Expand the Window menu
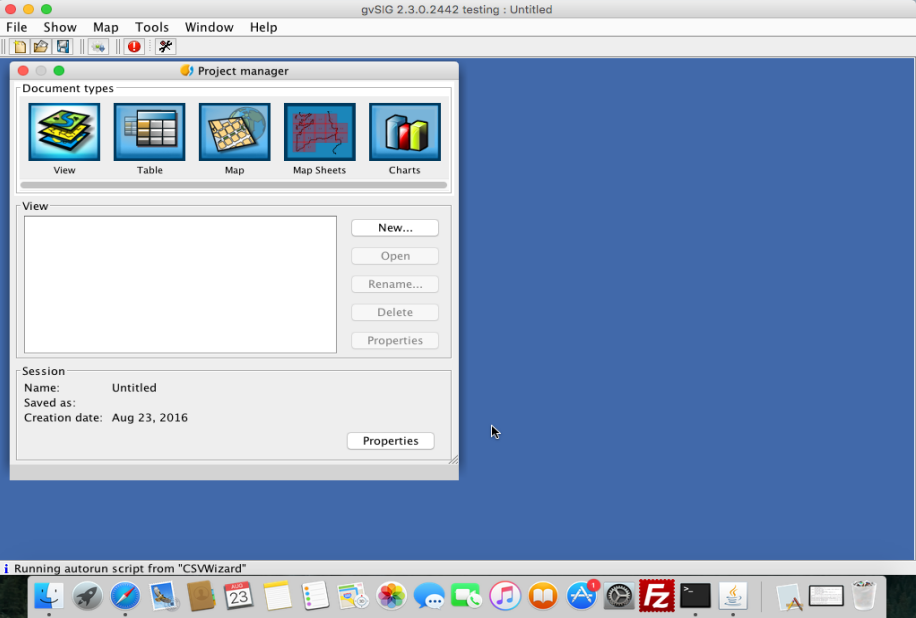This screenshot has height=618, width=916. click(x=209, y=27)
